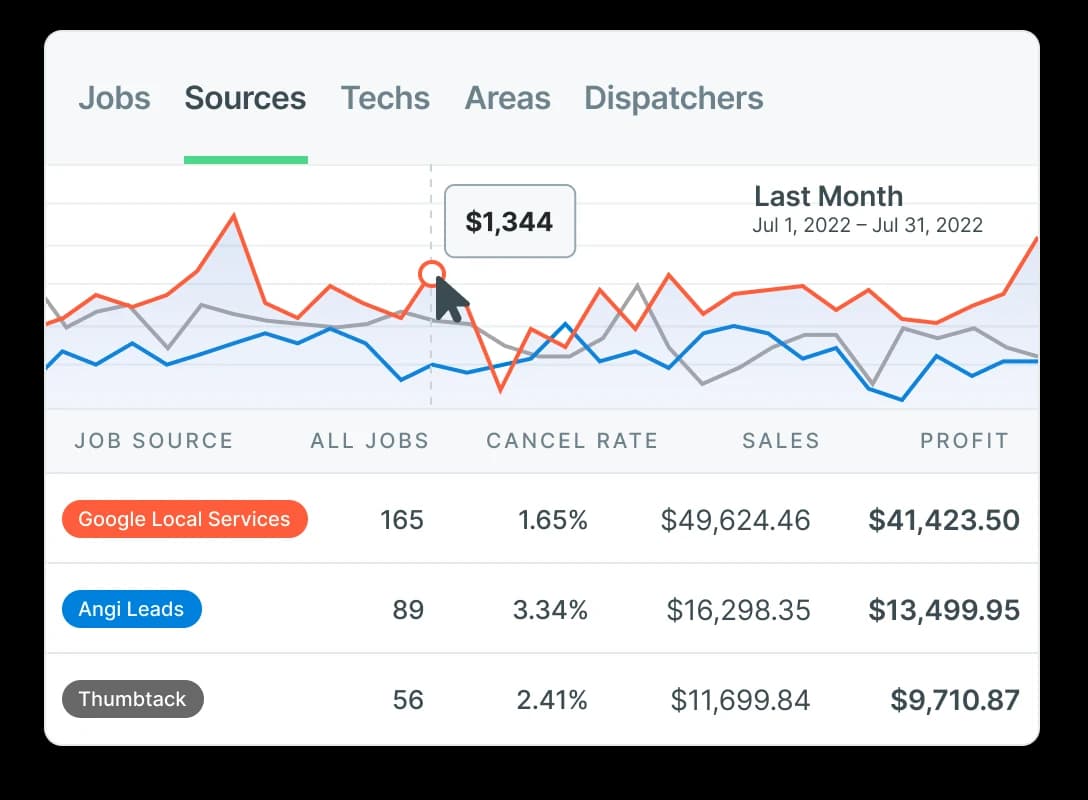Screen dimensions: 1088x800
Task: Click the $1,344 tooltip value
Action: point(509,221)
